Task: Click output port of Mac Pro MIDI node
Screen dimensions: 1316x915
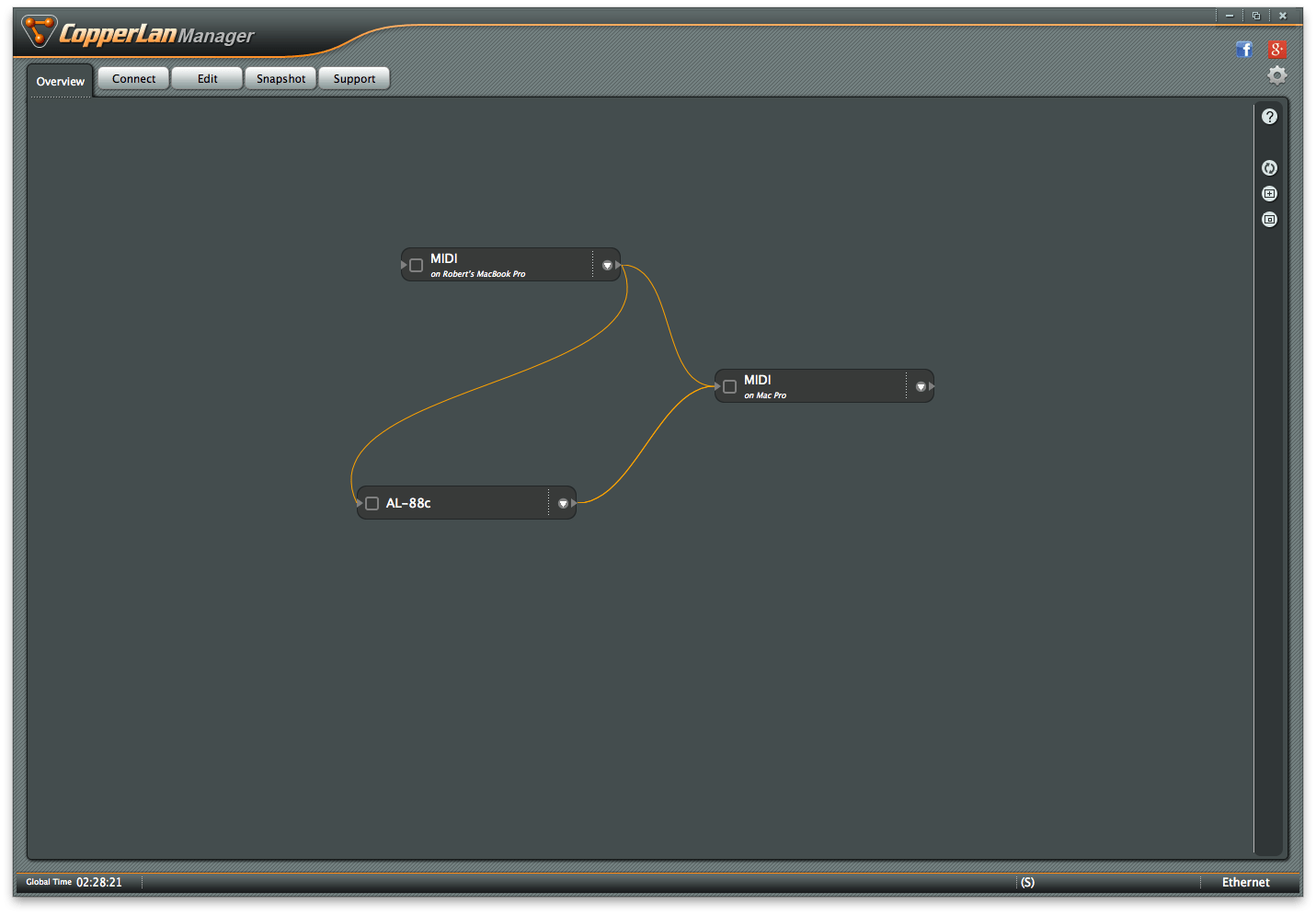Action: (932, 386)
